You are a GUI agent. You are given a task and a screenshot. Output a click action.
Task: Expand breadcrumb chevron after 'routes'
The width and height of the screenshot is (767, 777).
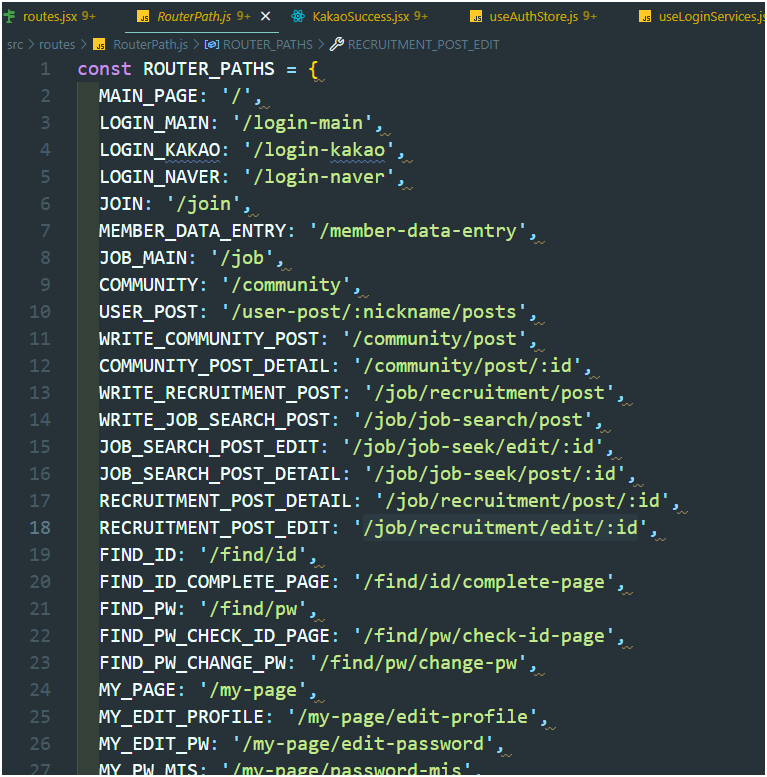point(83,45)
